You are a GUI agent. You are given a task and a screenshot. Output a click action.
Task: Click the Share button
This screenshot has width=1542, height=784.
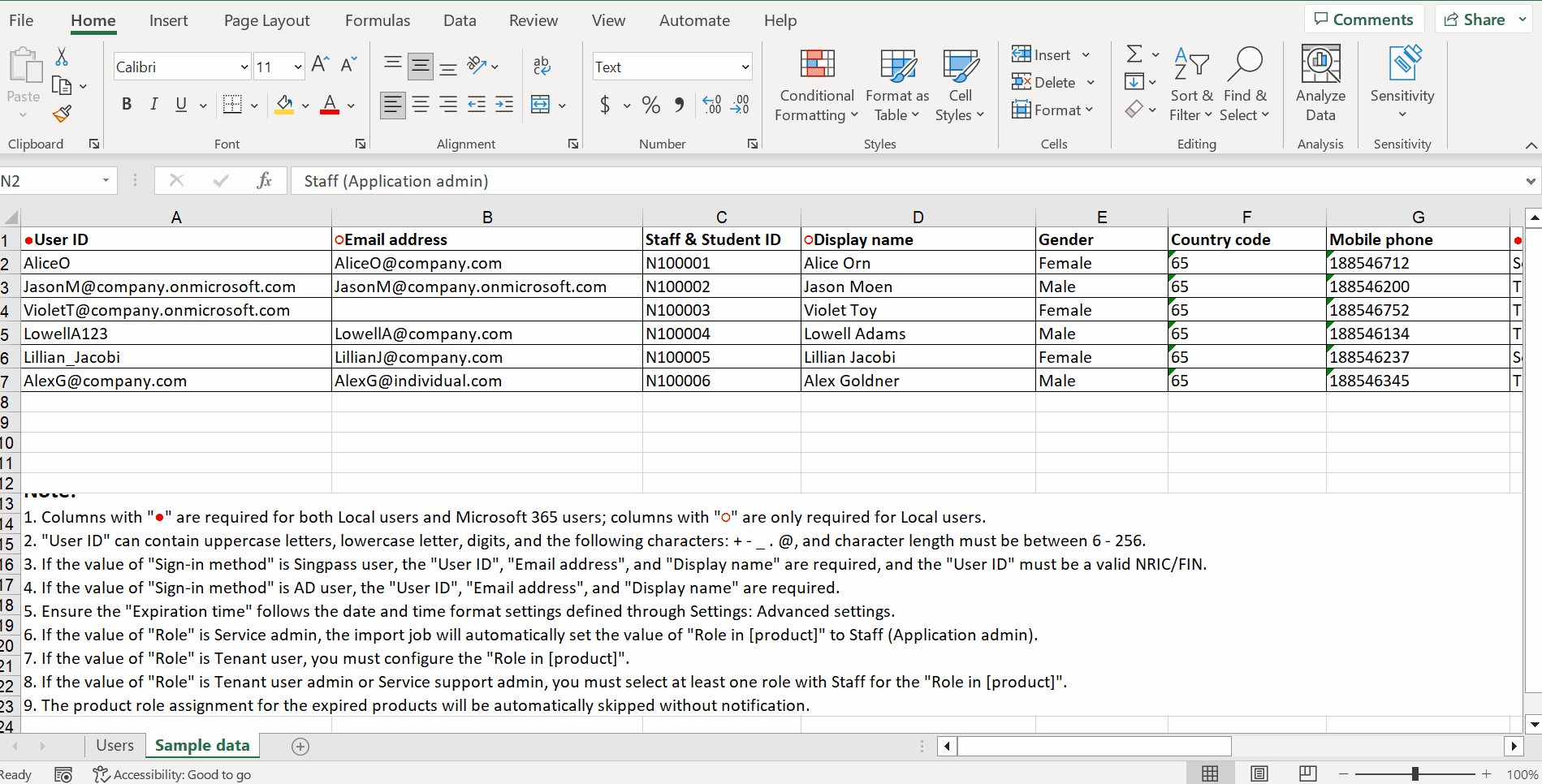click(1475, 19)
